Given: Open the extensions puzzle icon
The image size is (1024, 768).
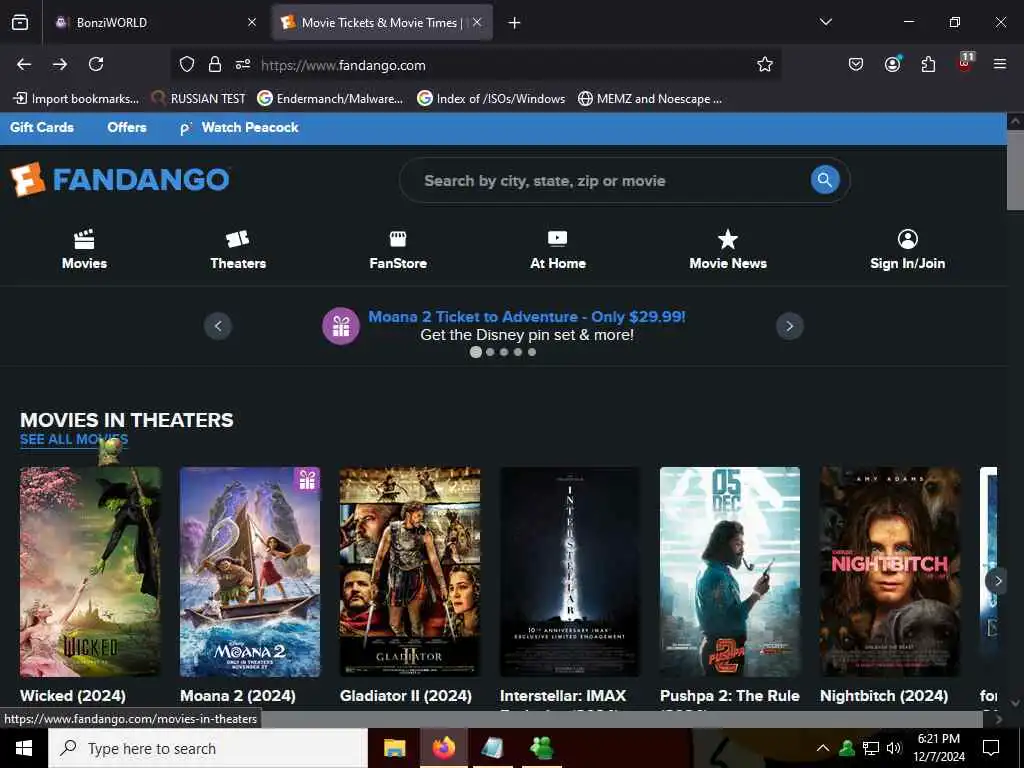Looking at the screenshot, I should pyautogui.click(x=928, y=64).
